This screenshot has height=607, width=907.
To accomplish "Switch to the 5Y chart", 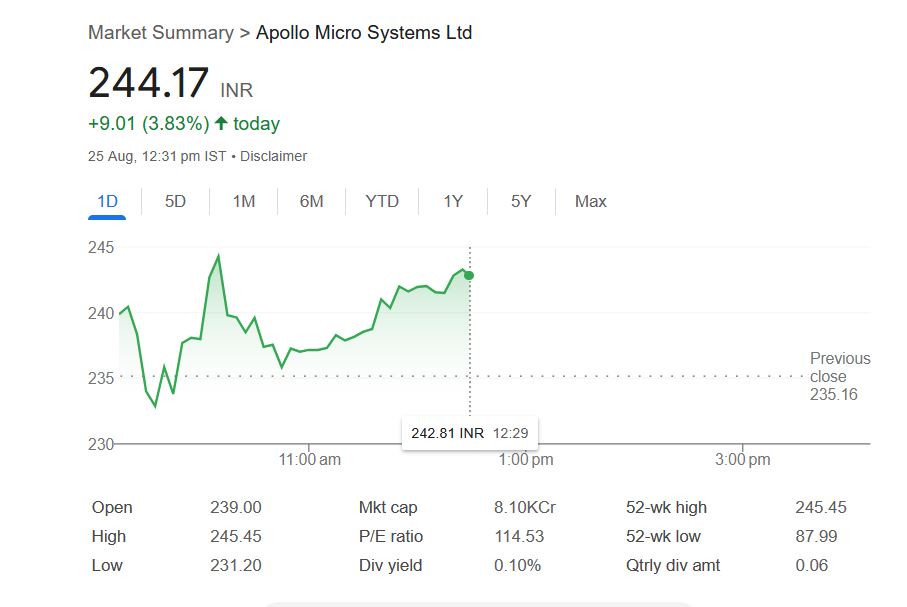I will (x=521, y=201).
